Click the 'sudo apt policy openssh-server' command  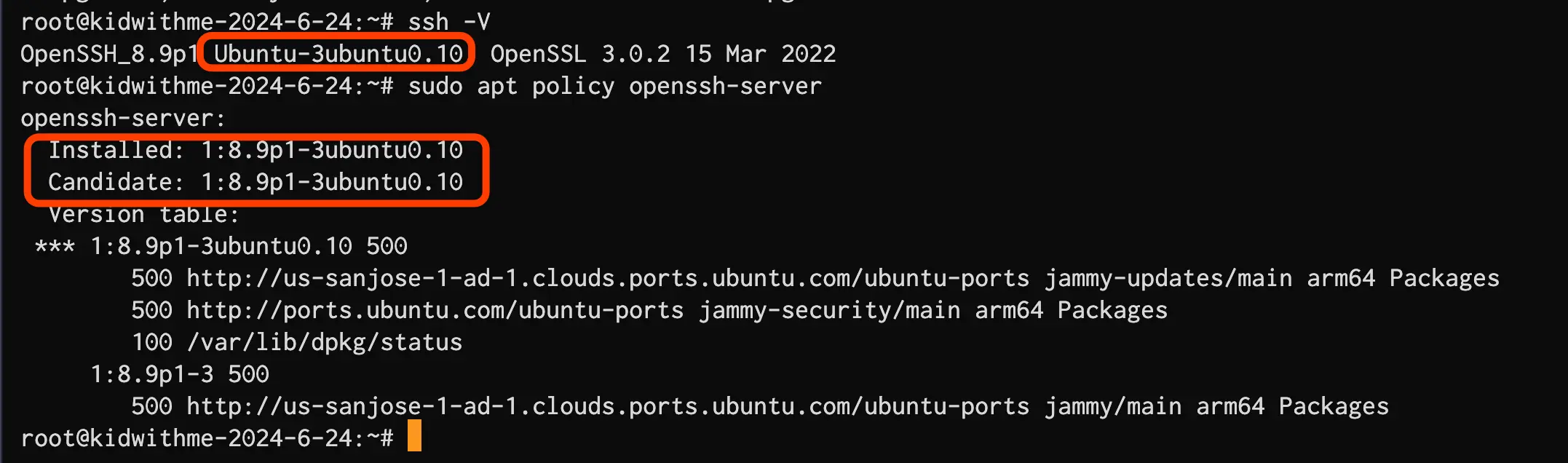coord(614,86)
